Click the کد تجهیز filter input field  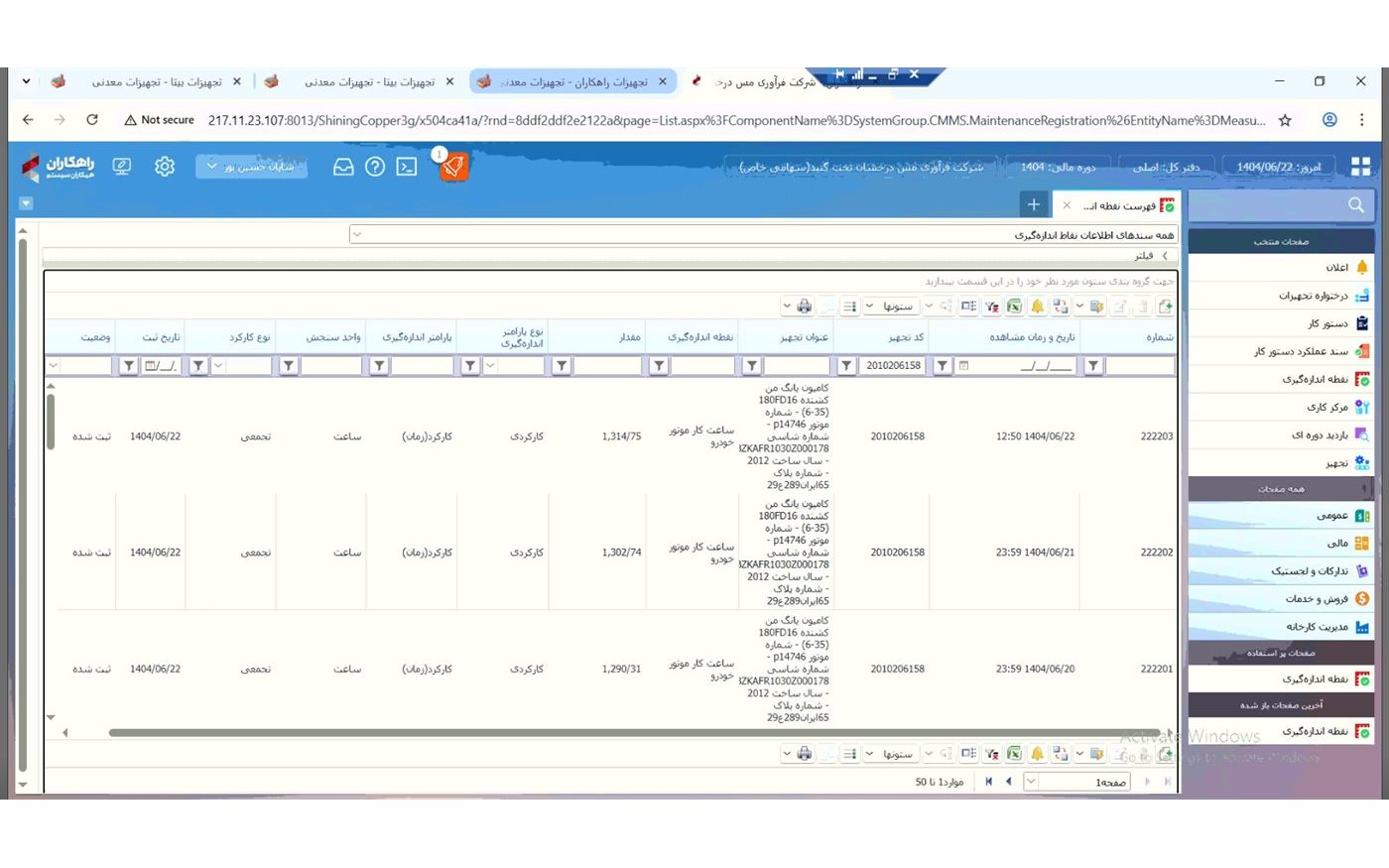pos(892,366)
